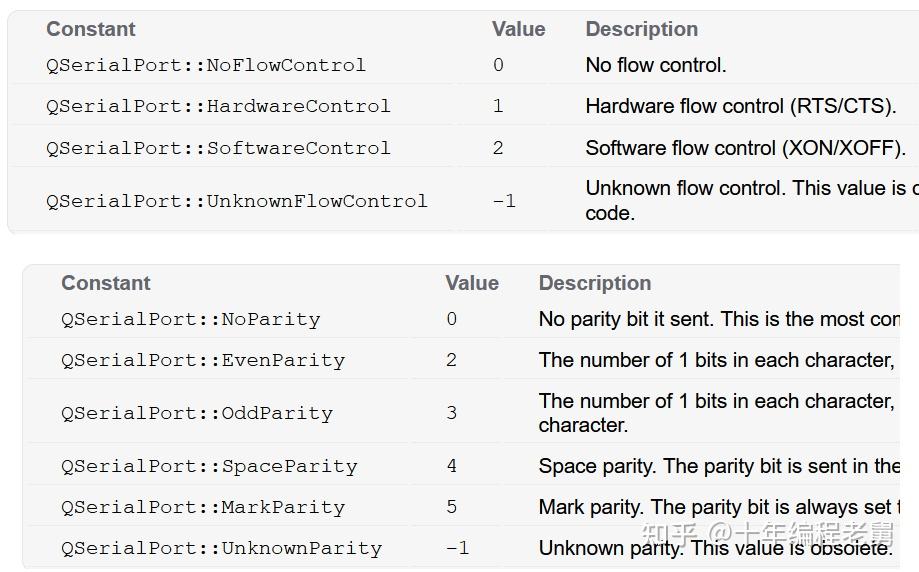Screen dimensions: 919x572
Task: Click QSerialPort::SpaceParity constant
Action: point(208,466)
